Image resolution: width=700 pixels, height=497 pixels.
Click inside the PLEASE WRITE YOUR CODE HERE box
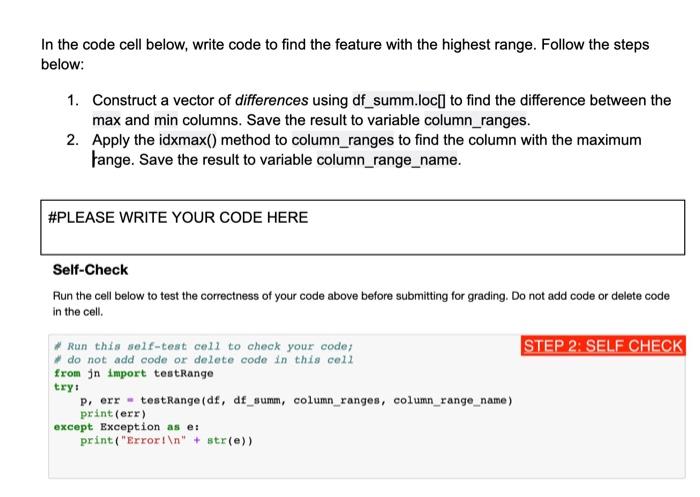[x=362, y=227]
